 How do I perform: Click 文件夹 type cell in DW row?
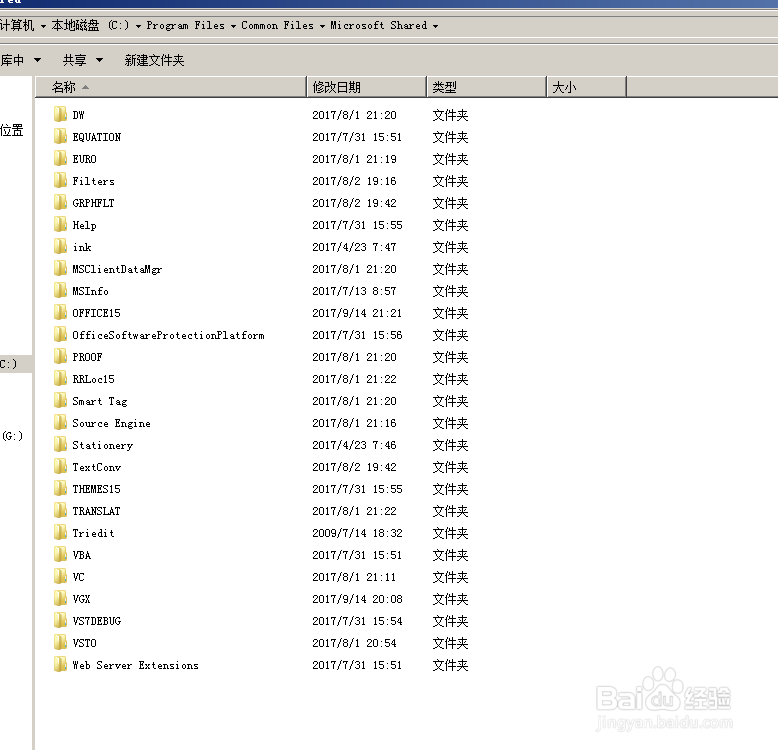point(450,115)
